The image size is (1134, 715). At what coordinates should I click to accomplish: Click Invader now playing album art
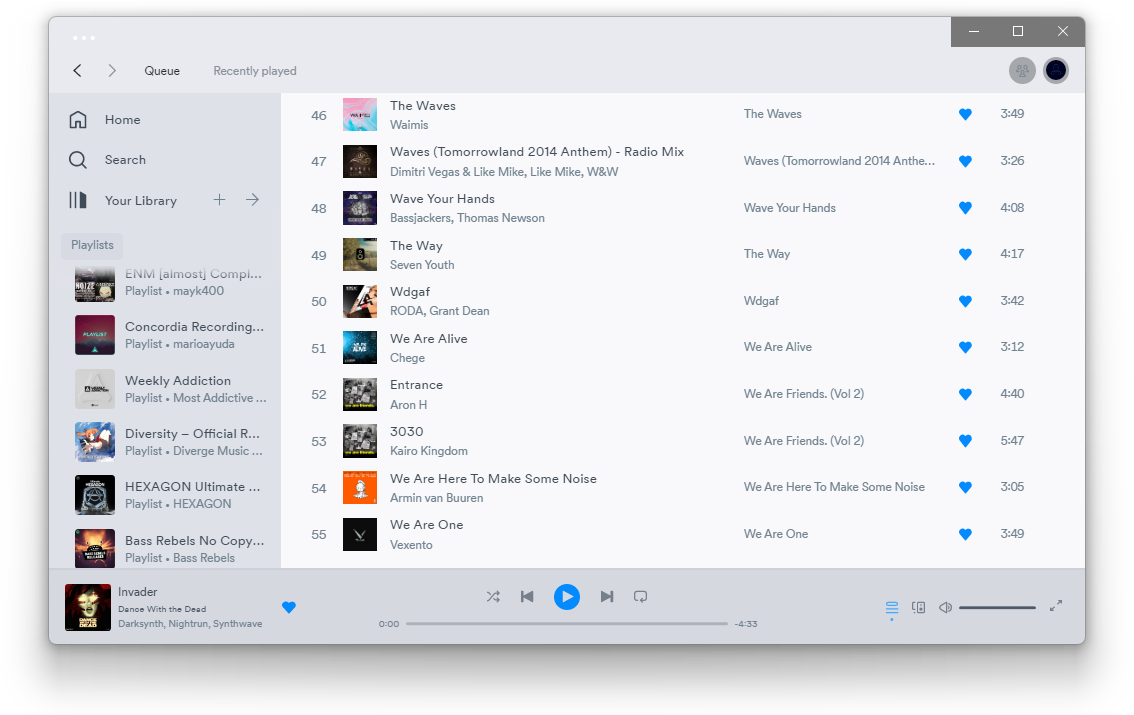88,607
